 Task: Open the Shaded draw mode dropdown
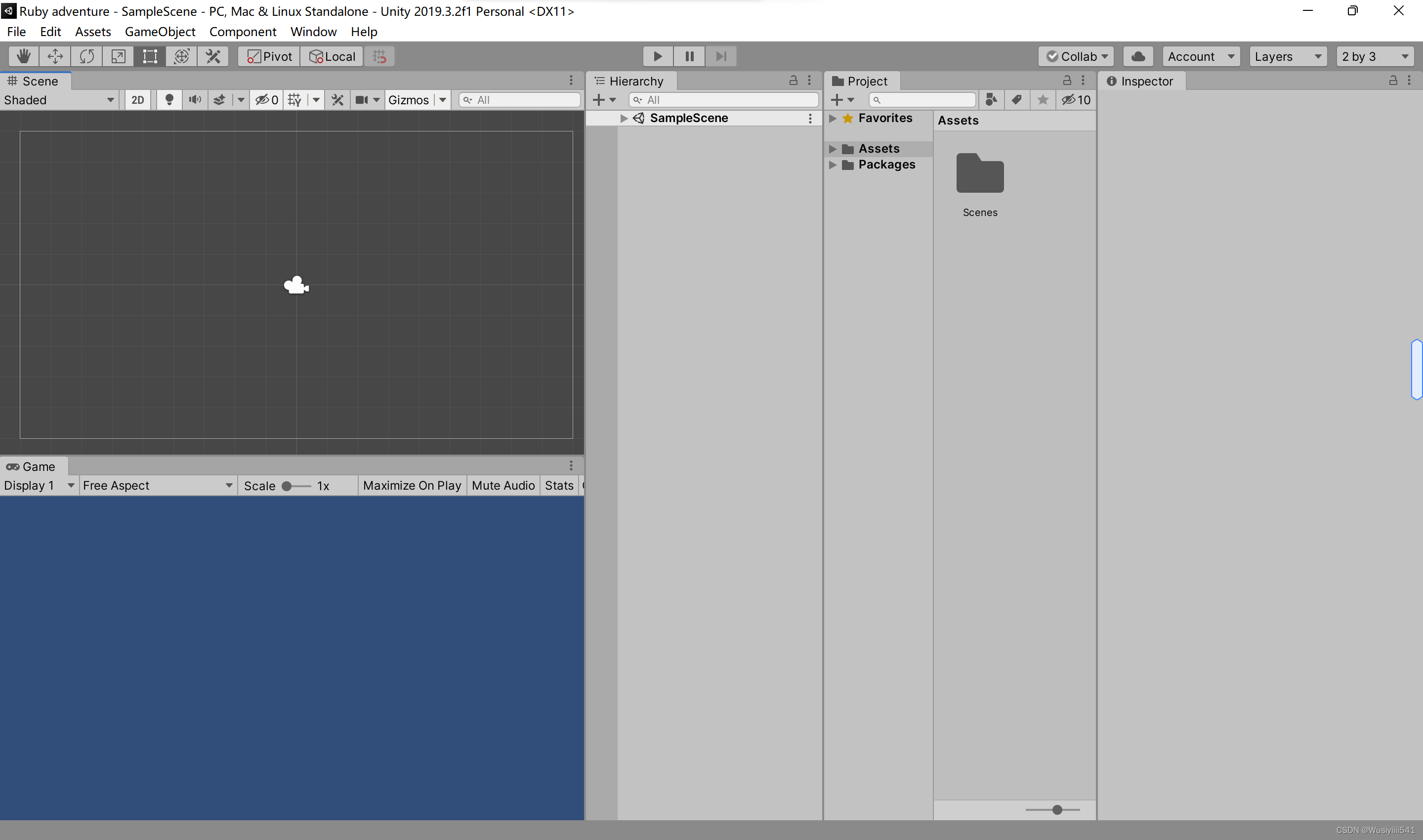(x=59, y=100)
